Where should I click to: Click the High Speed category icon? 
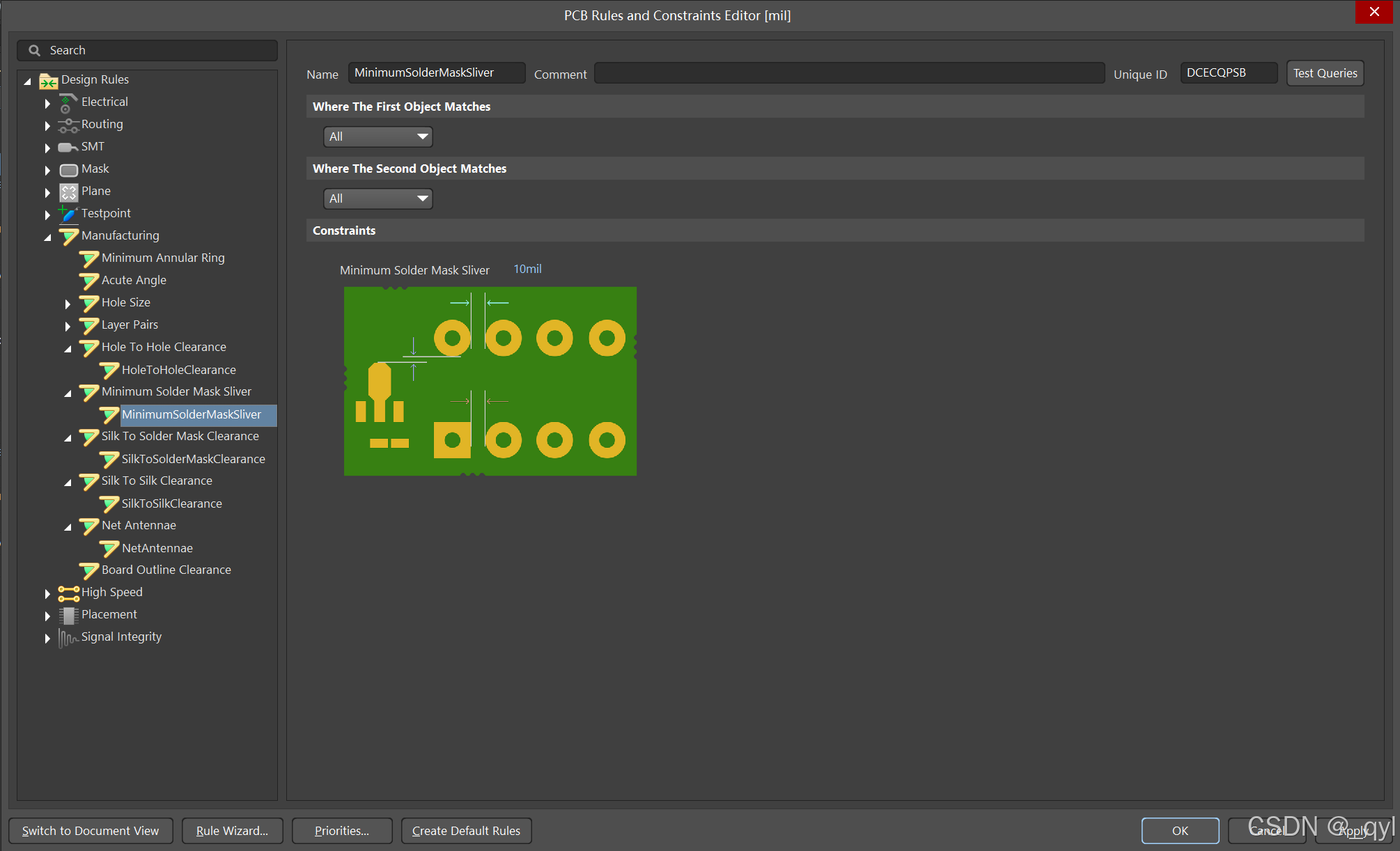point(68,593)
